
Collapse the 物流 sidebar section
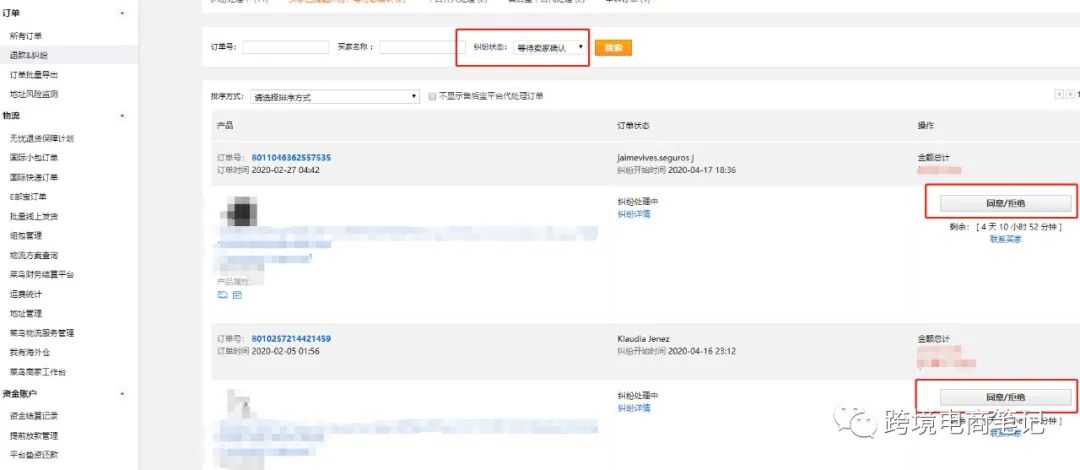pos(123,116)
